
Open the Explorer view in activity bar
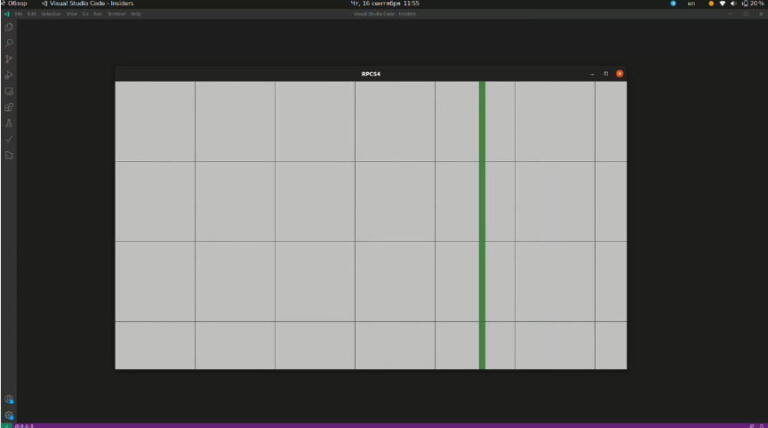(x=9, y=27)
